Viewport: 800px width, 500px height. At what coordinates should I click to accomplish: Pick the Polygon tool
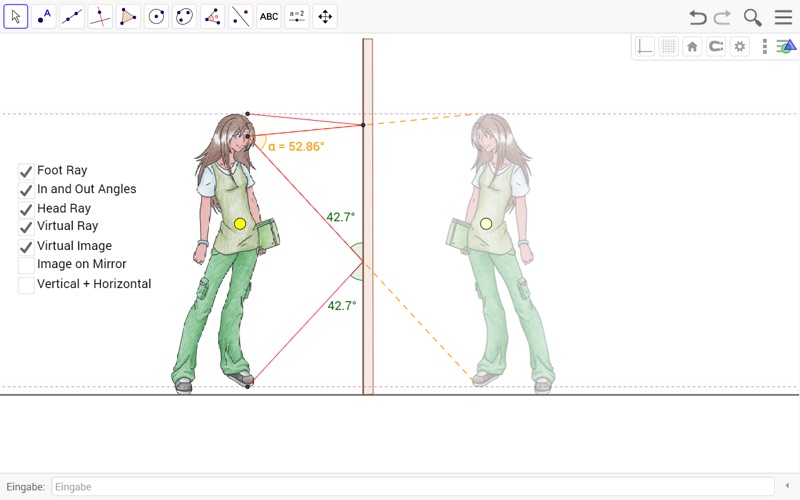point(129,16)
